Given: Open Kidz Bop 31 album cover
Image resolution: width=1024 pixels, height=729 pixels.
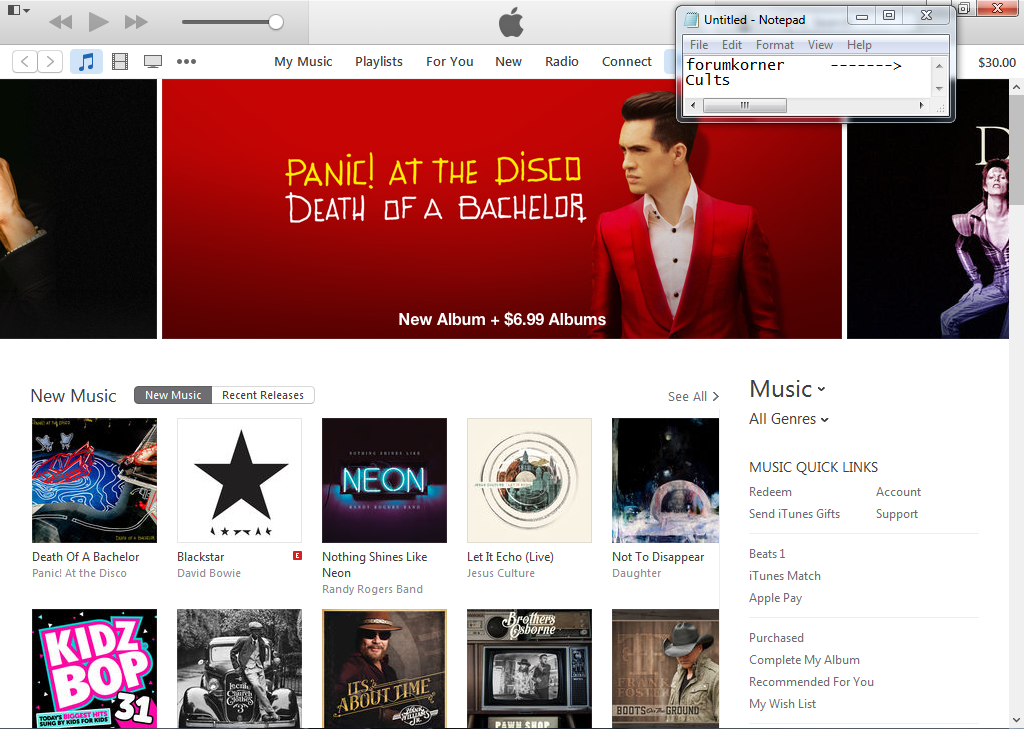Looking at the screenshot, I should 94,669.
